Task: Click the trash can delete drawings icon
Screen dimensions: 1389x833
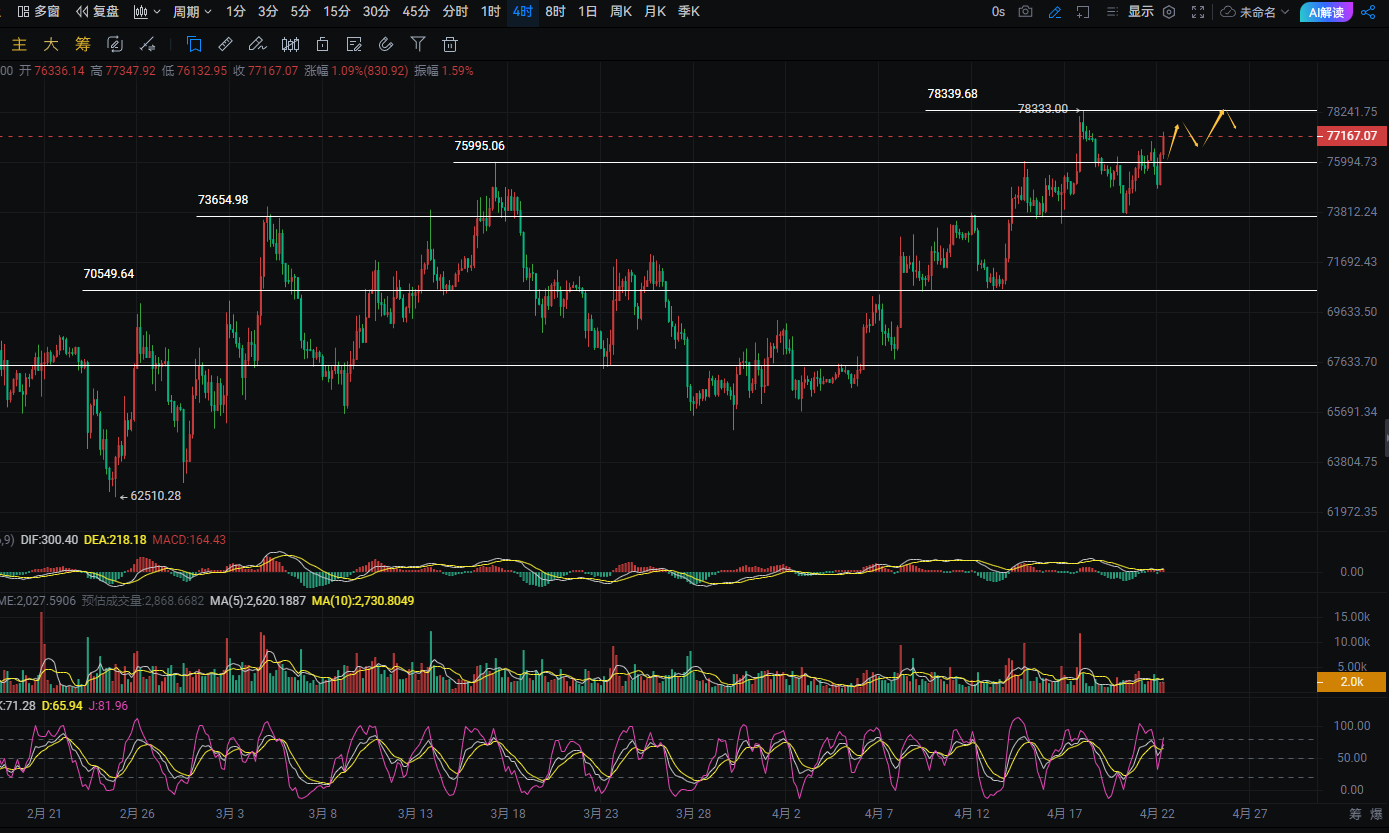Action: (x=450, y=44)
